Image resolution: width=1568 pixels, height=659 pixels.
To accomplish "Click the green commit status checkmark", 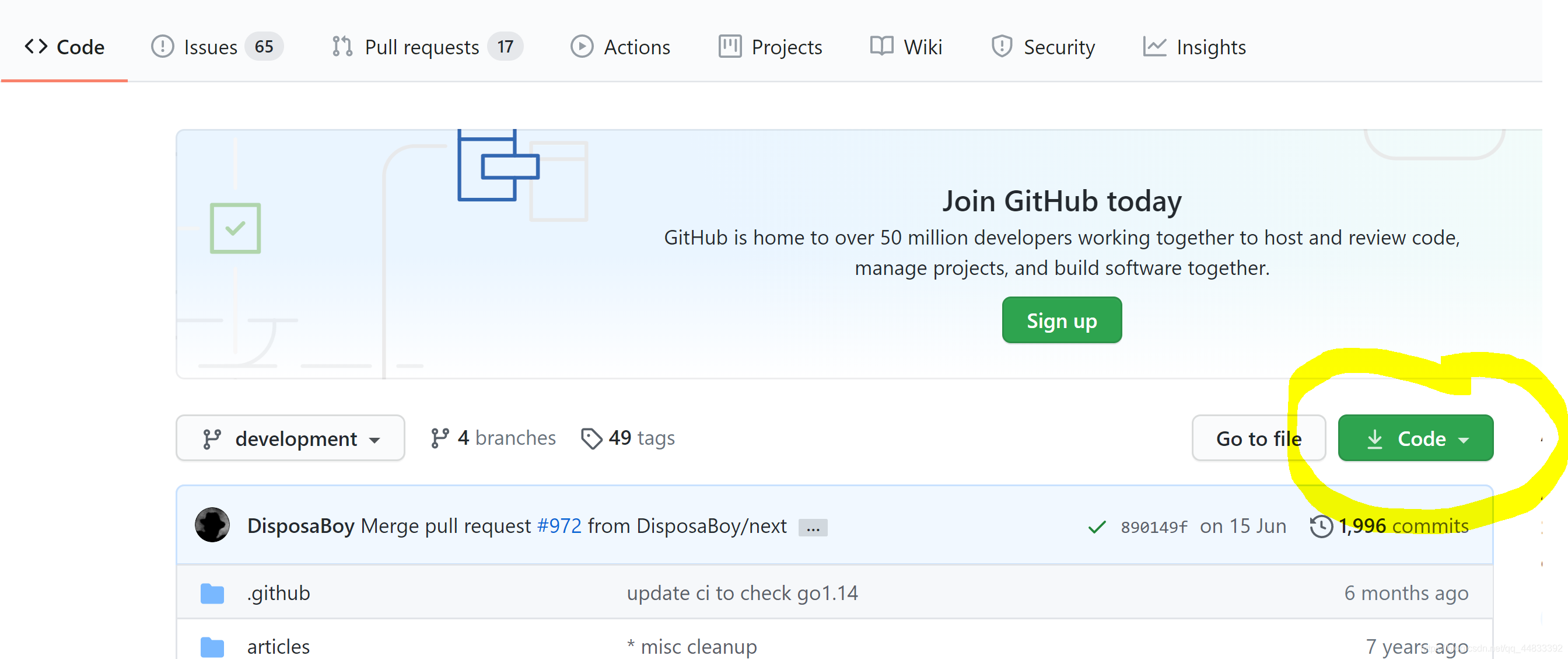I will point(1097,527).
